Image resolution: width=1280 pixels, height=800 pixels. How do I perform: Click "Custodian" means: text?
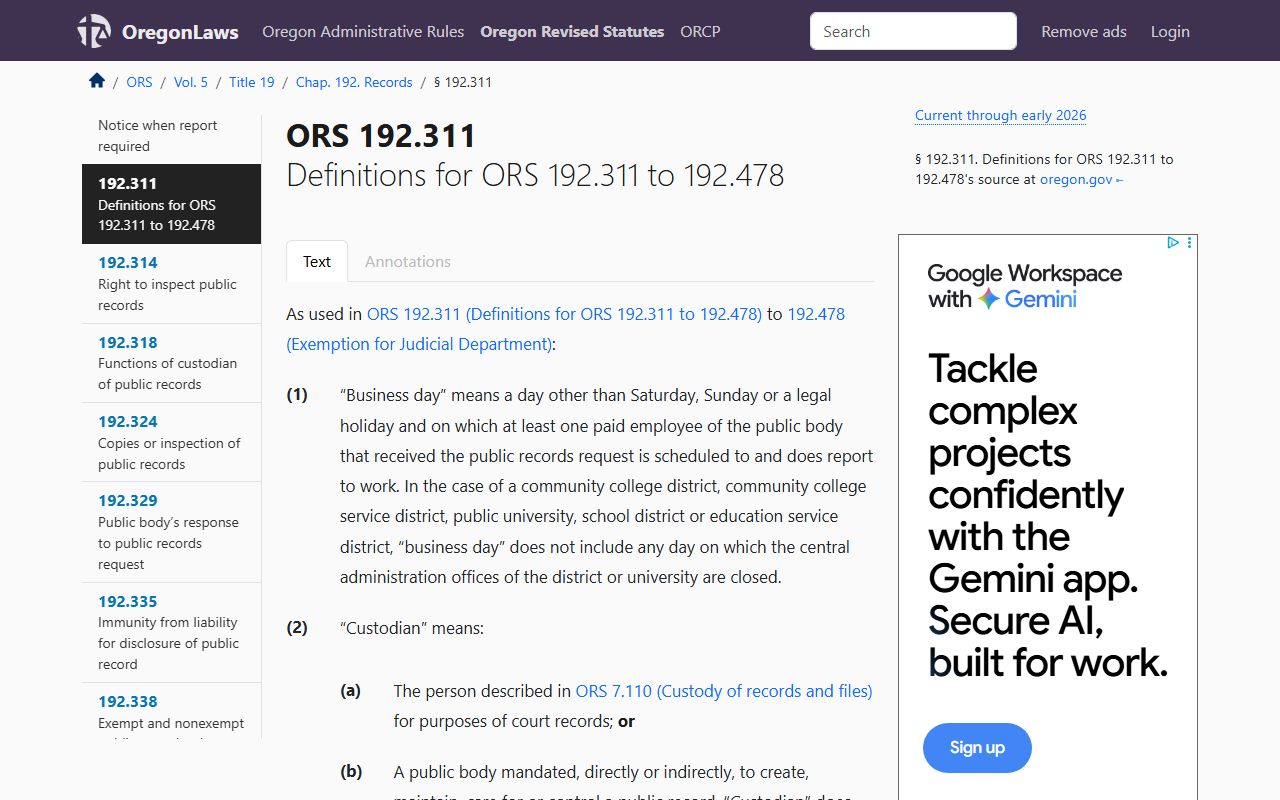[412, 628]
